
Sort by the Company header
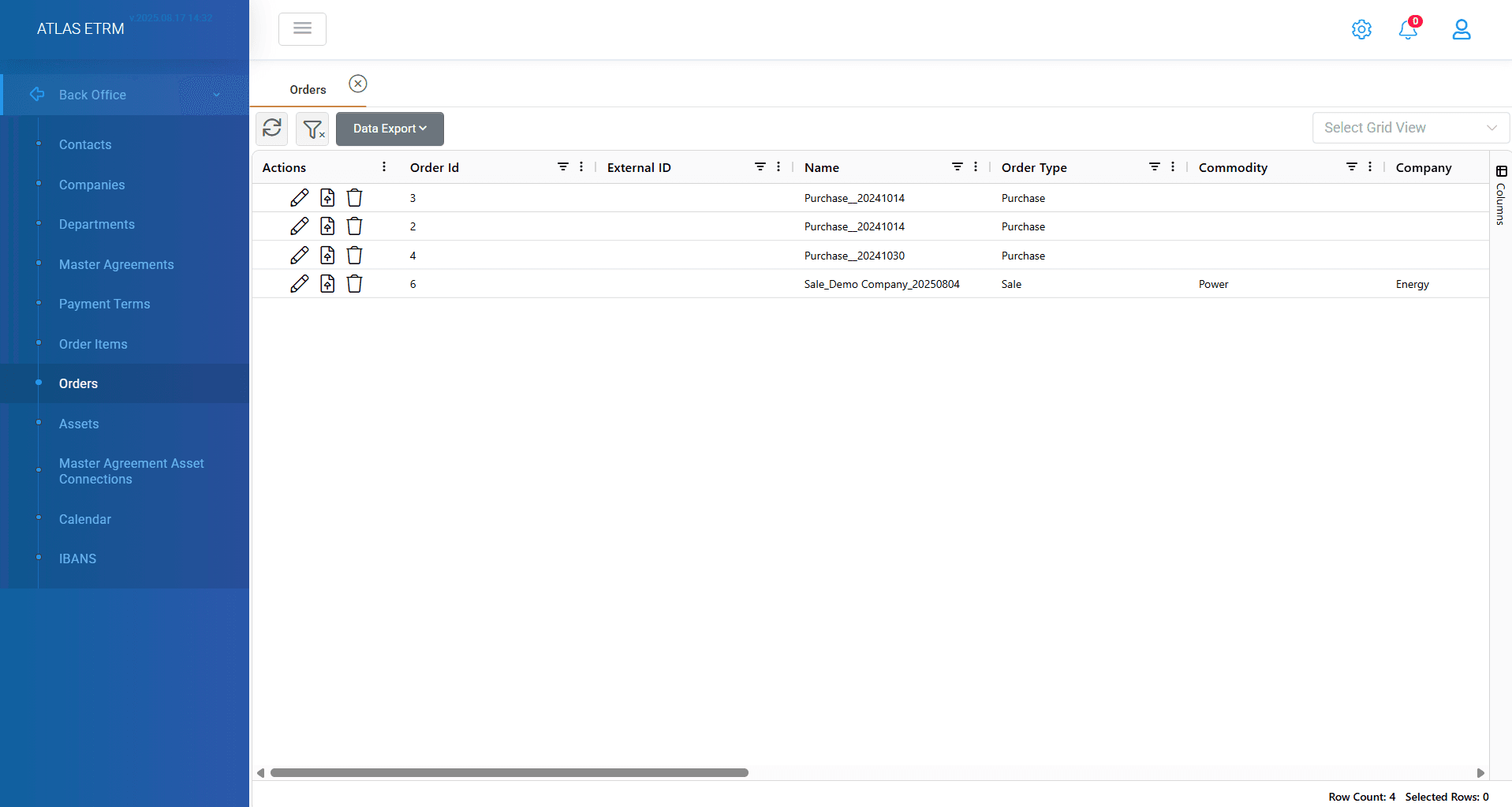1424,167
